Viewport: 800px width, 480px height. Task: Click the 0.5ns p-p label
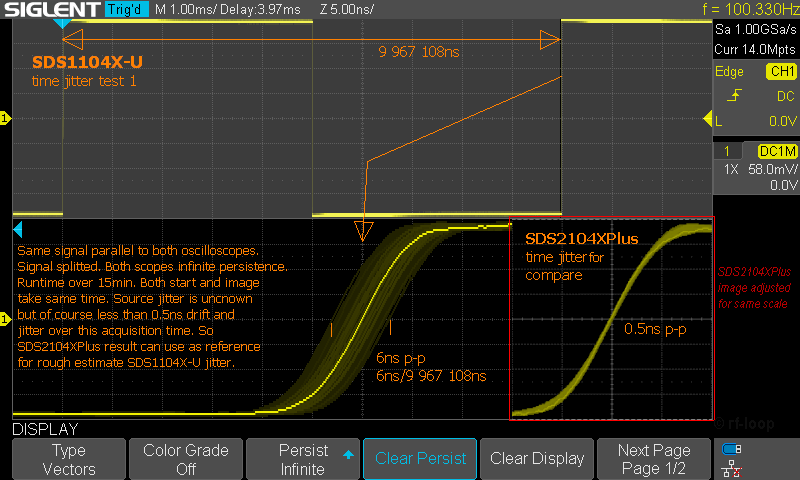(655, 329)
